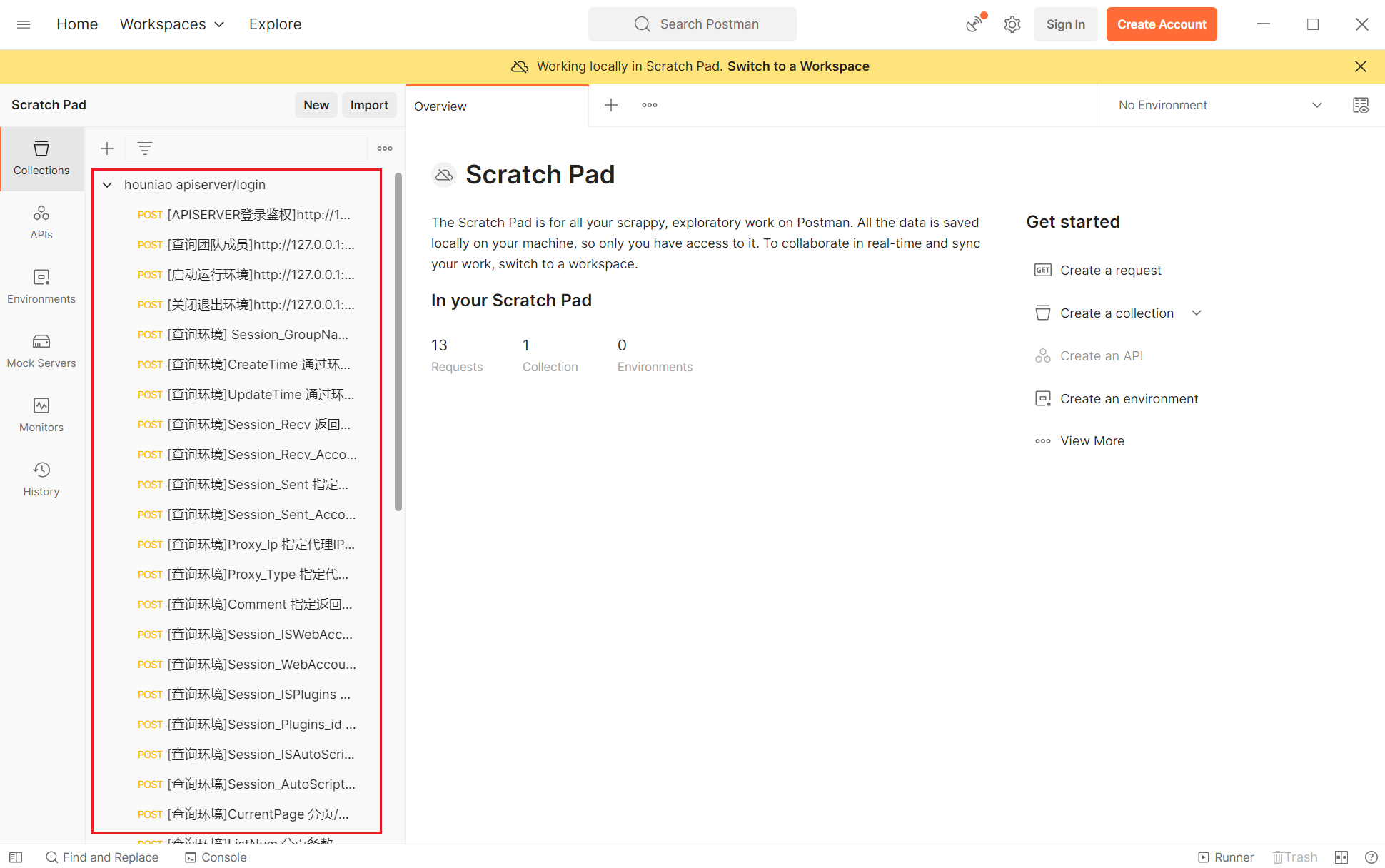Click the Import button
The image size is (1385, 868).
pyautogui.click(x=368, y=105)
